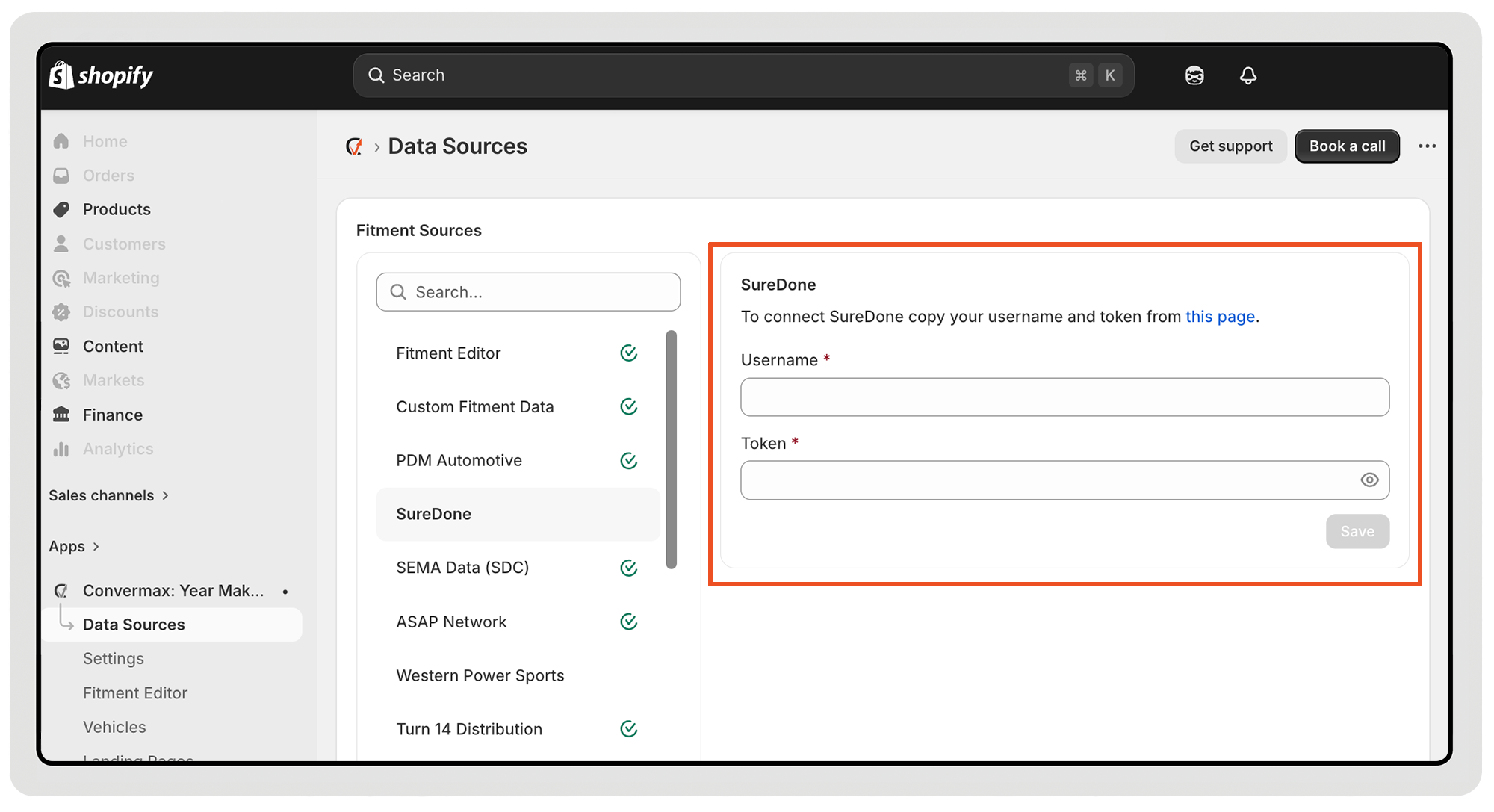Click the store avatar icon
This screenshot has height=812, width=1494.
tap(1194, 75)
